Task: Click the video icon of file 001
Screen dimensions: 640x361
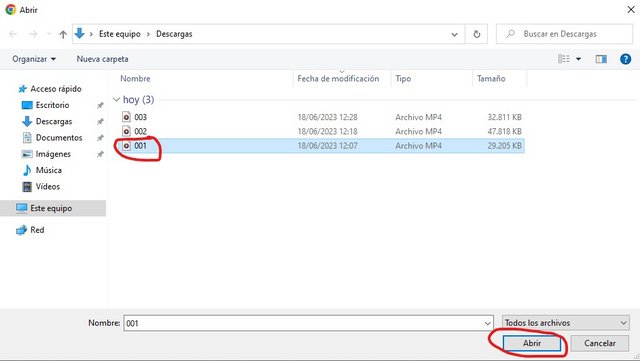Action: (x=127, y=145)
